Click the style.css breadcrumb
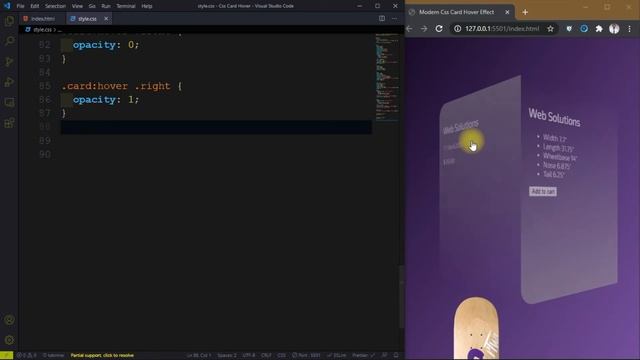640x360 pixels. (x=42, y=30)
